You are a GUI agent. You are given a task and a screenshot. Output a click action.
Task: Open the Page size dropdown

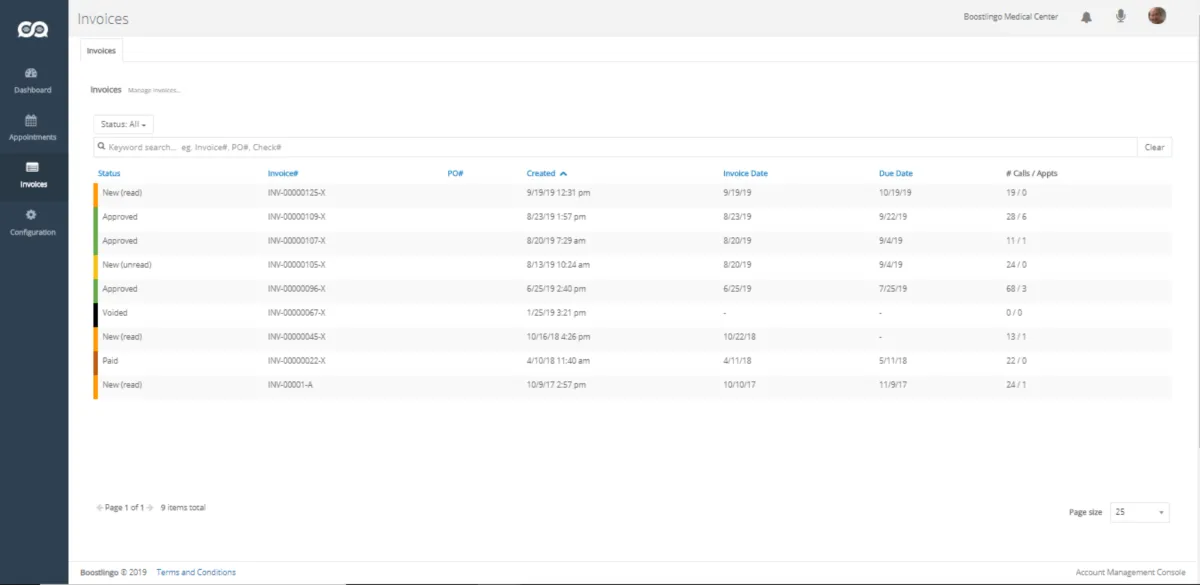pos(1140,512)
